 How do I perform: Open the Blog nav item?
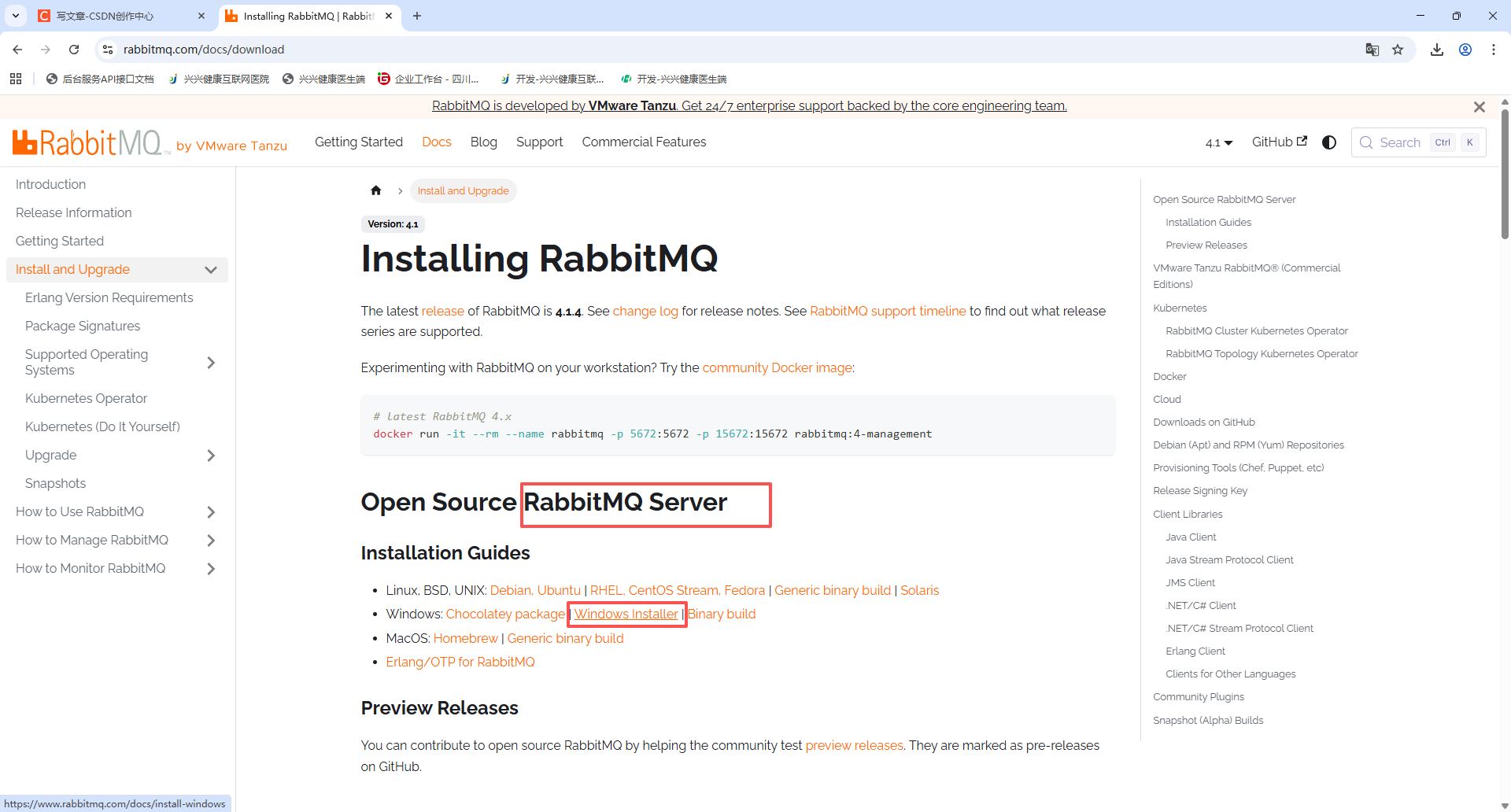(484, 142)
